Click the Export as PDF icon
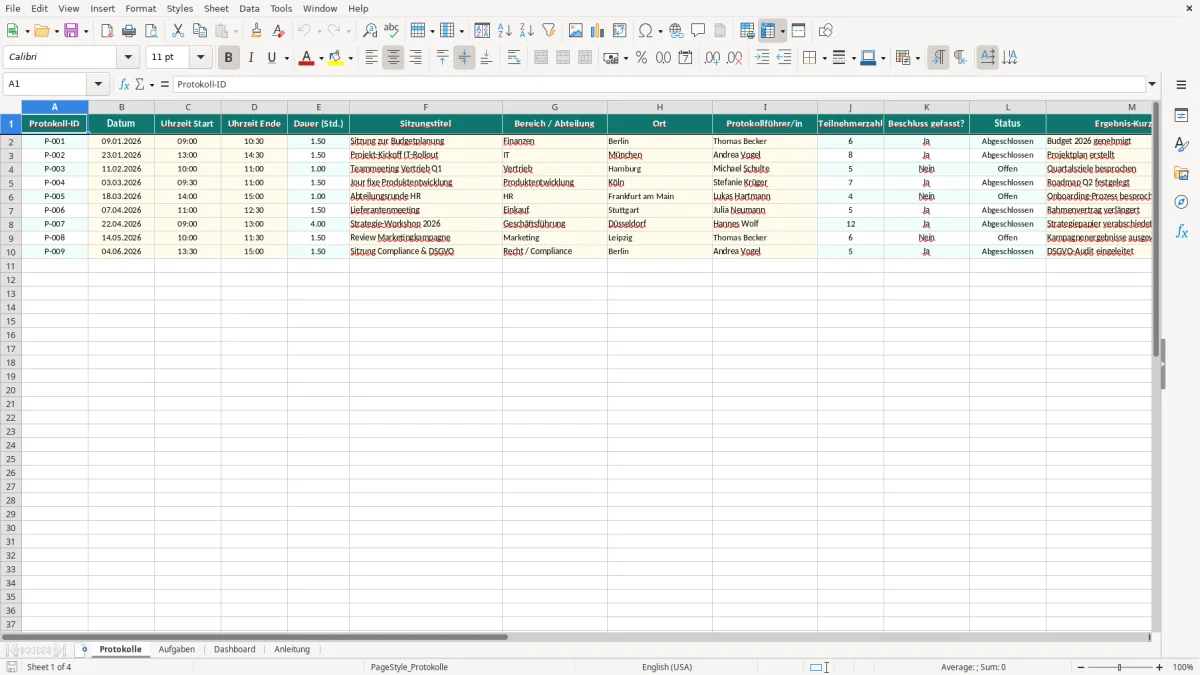 (x=107, y=31)
